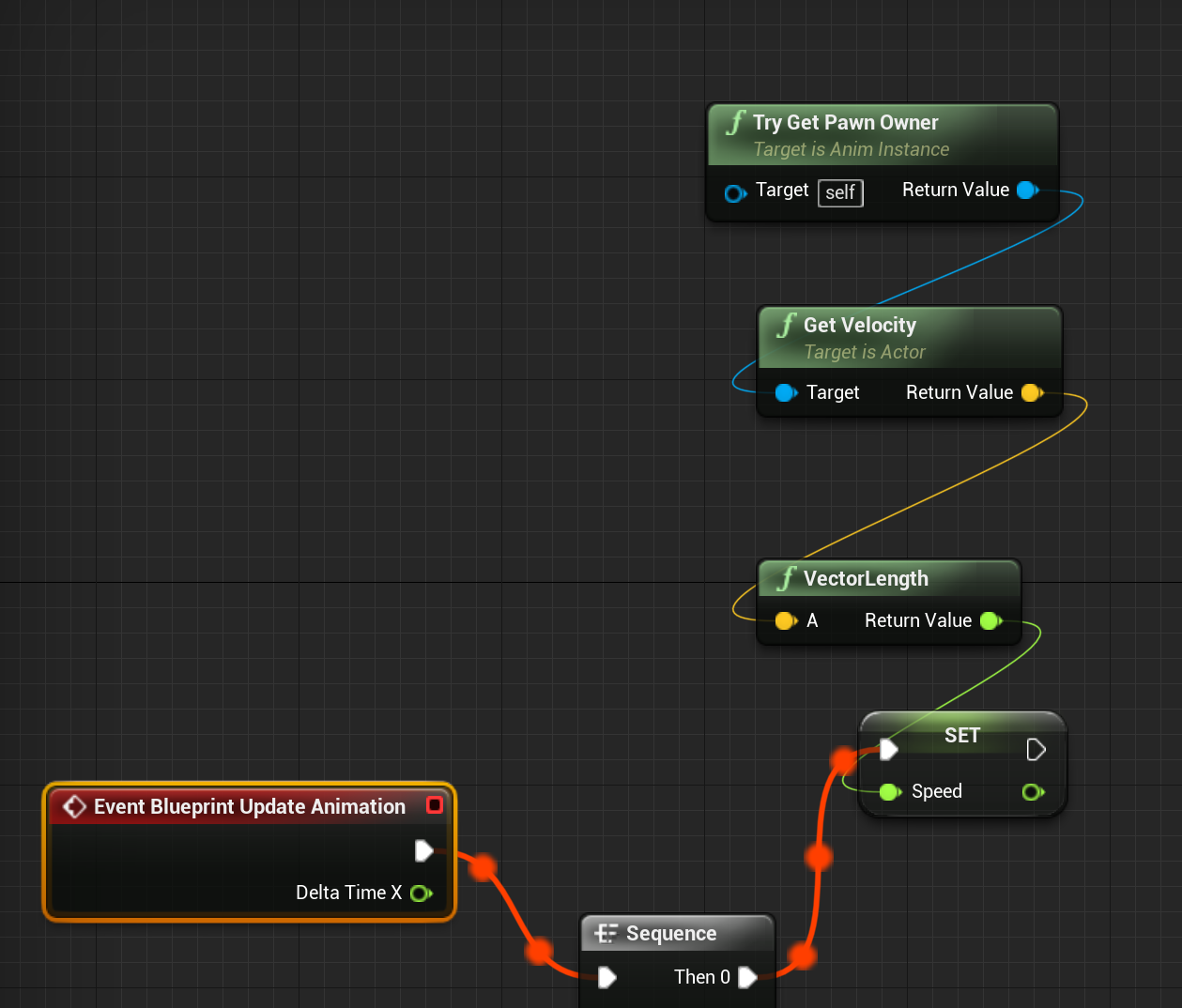Screen dimensions: 1182x1008
Task: Click the yellow A input pin on VectorLength
Action: 786,620
